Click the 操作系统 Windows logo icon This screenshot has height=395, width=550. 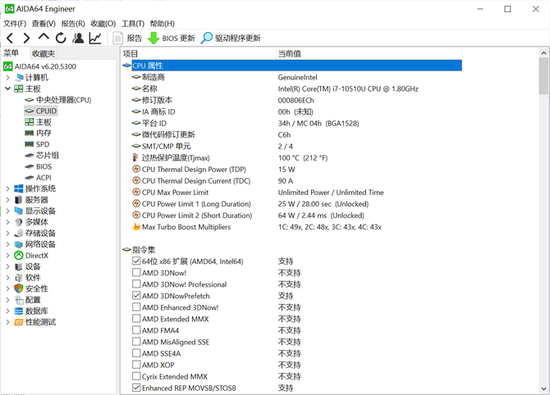19,189
